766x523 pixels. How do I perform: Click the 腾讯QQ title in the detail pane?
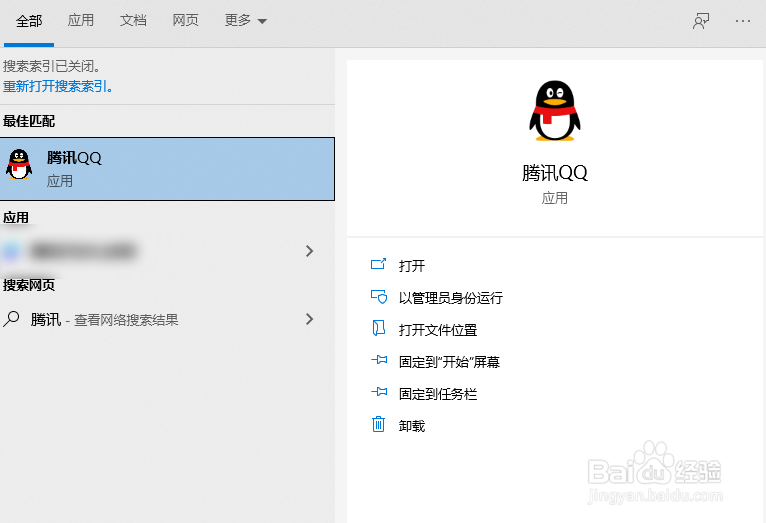click(x=554, y=173)
